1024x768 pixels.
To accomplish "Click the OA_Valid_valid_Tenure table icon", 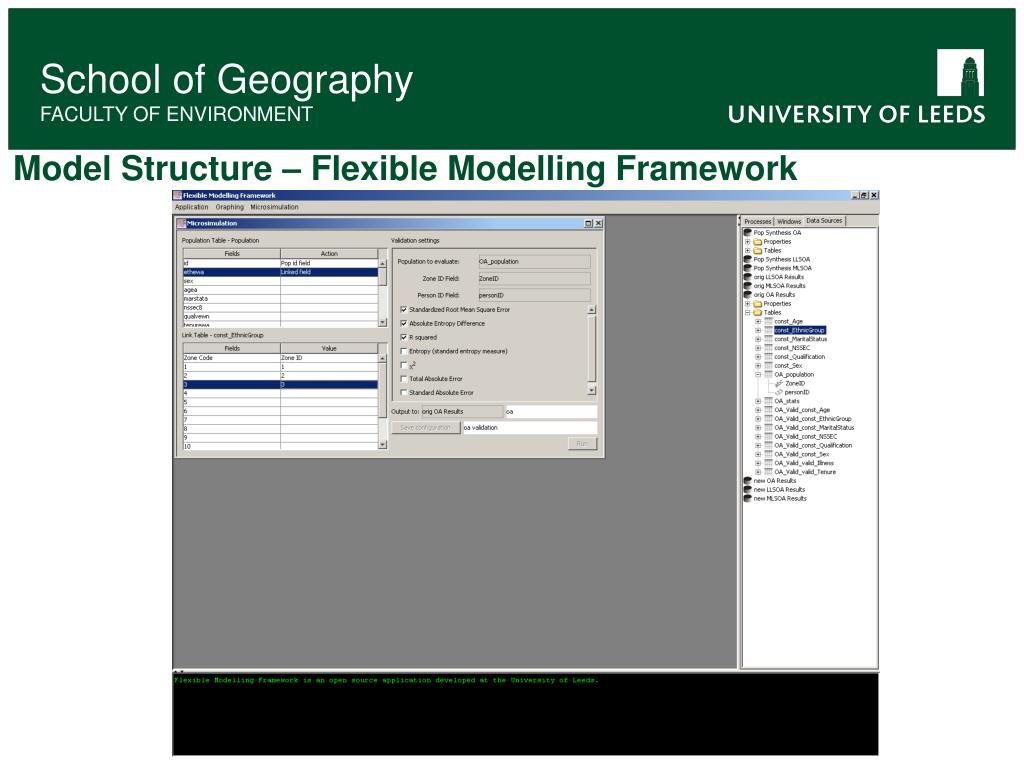I will tap(768, 472).
